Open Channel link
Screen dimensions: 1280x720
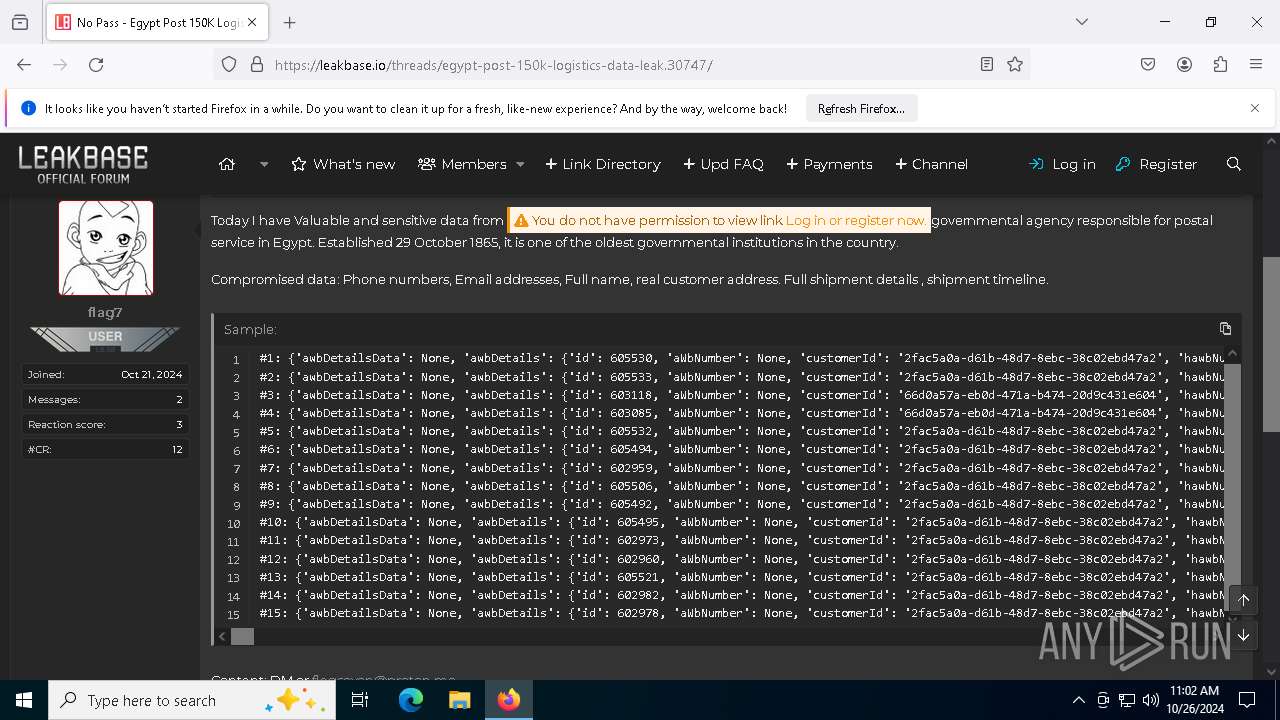[x=931, y=164]
